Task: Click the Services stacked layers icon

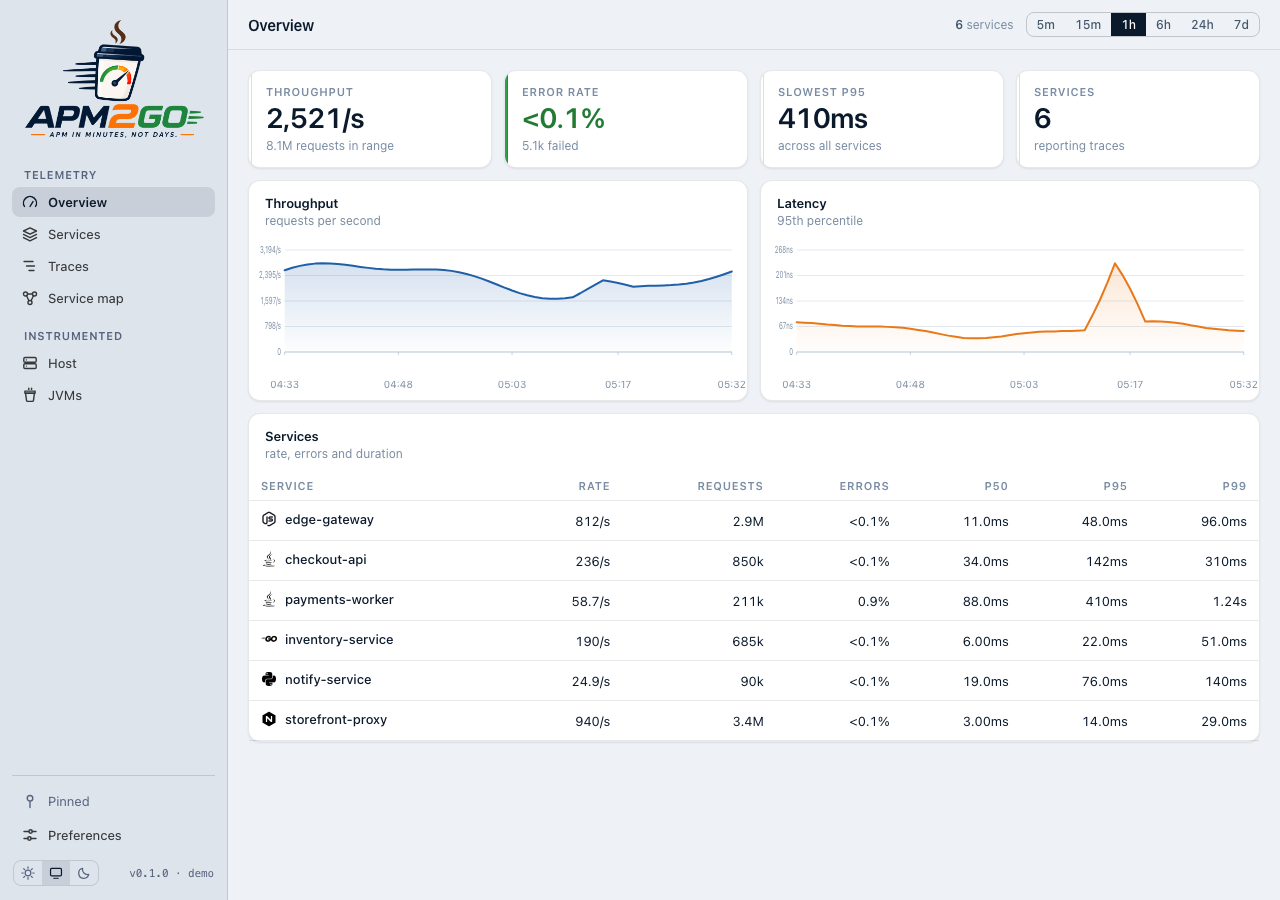Action: tap(30, 234)
